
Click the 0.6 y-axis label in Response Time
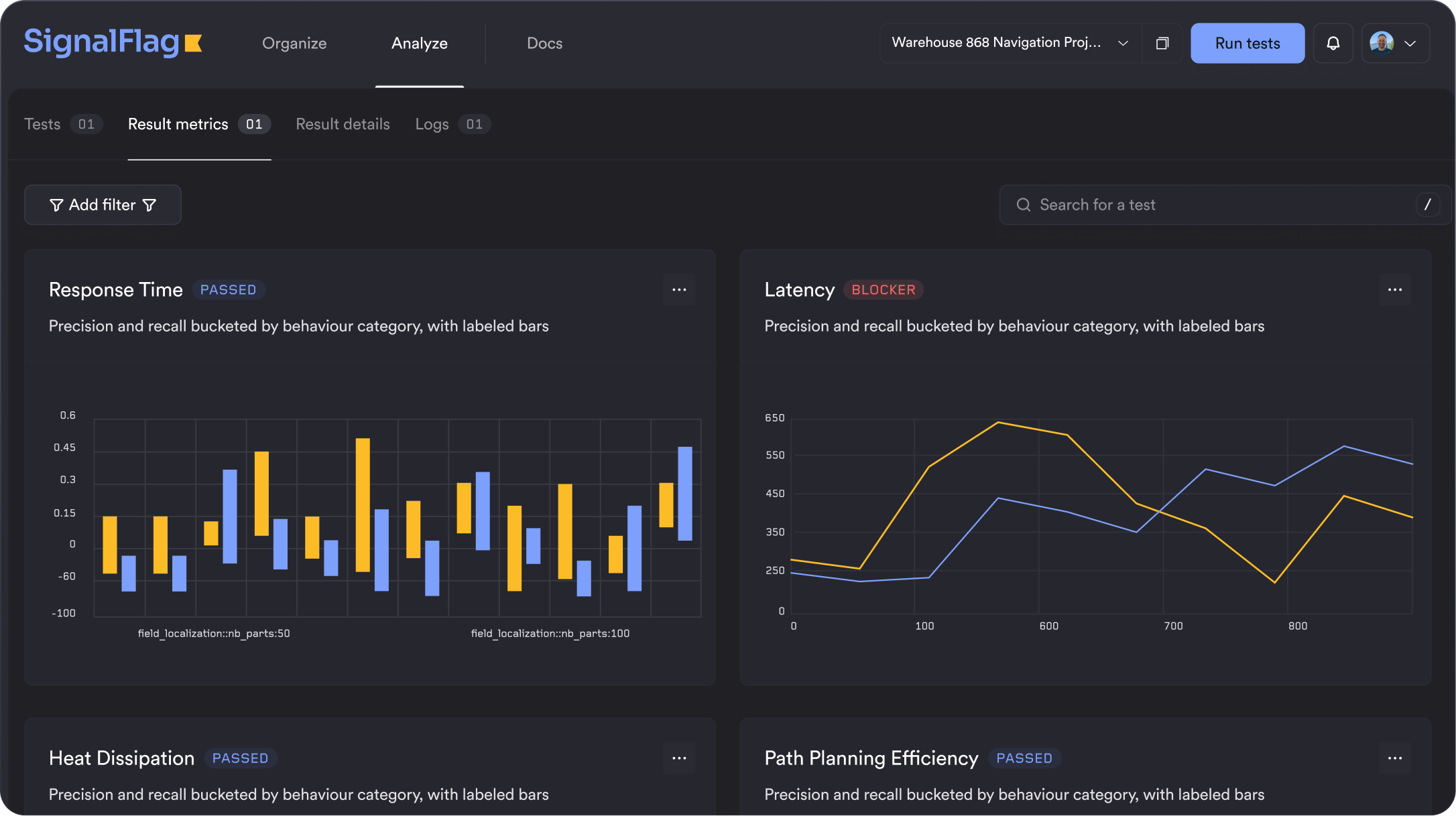click(68, 415)
